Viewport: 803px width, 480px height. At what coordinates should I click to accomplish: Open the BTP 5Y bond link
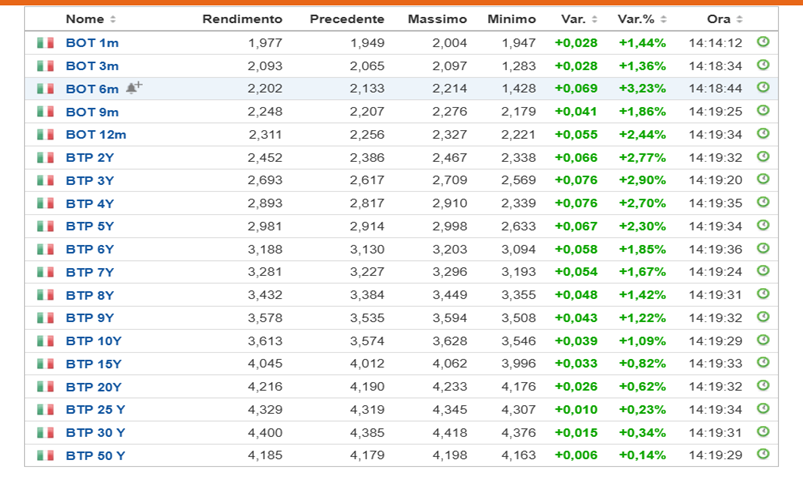pyautogui.click(x=90, y=226)
